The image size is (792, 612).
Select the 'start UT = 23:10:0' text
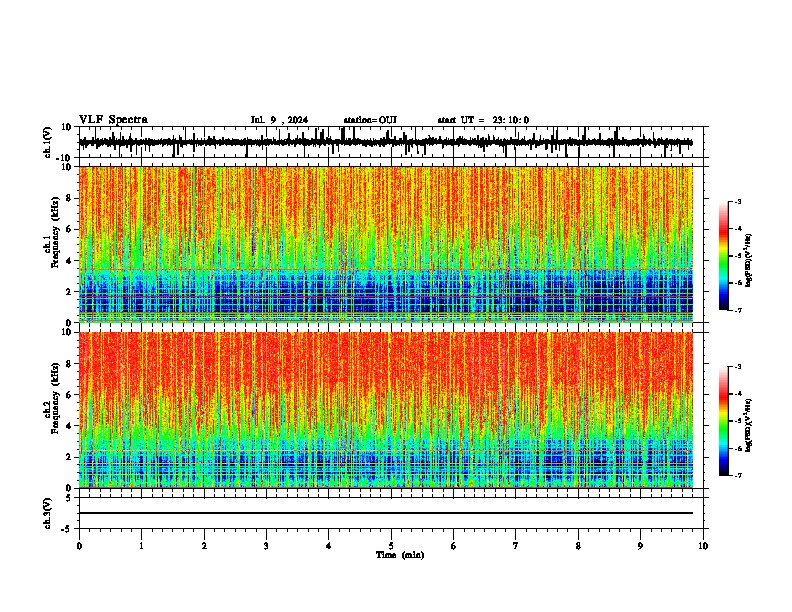(x=483, y=120)
